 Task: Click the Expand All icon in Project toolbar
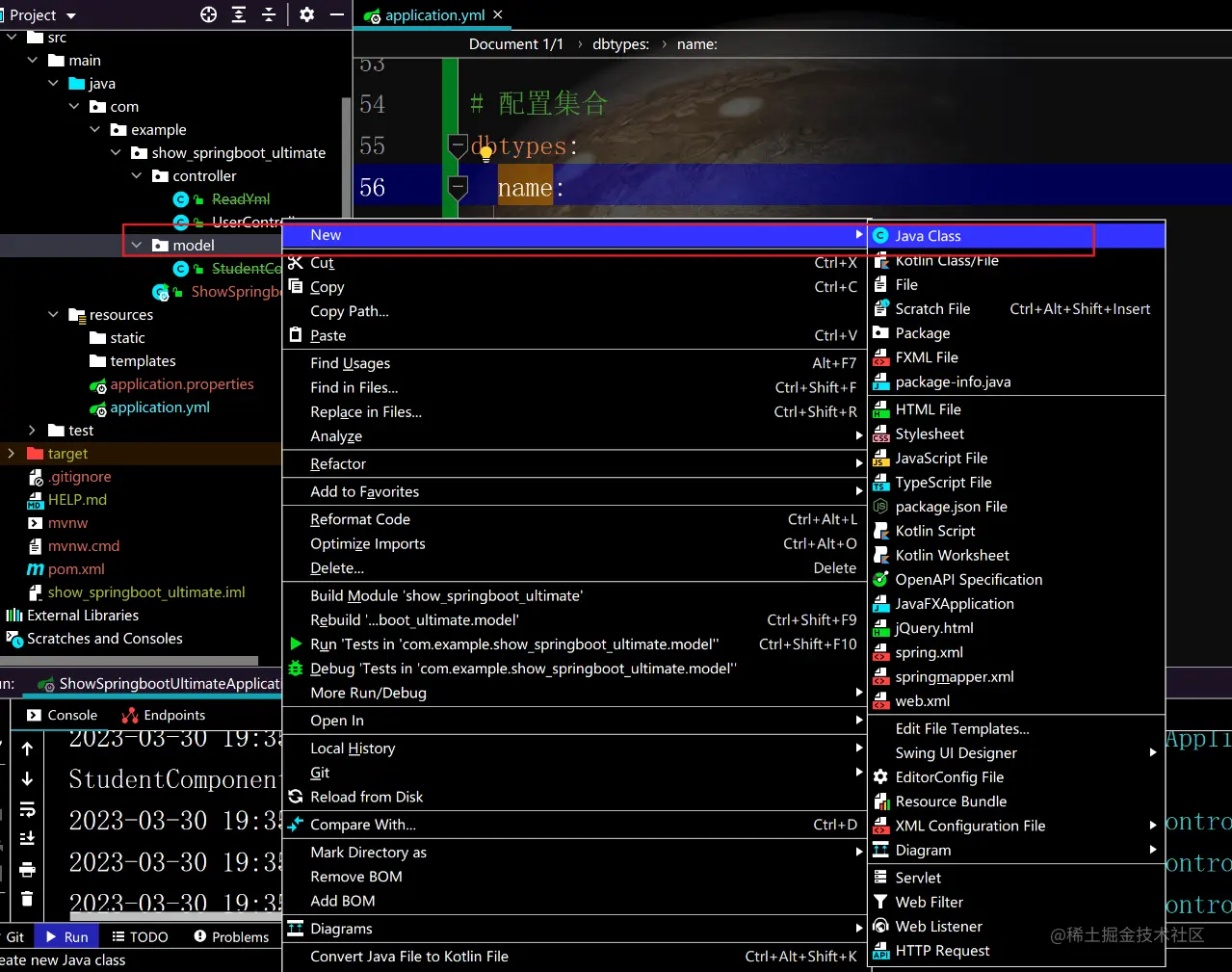point(239,14)
